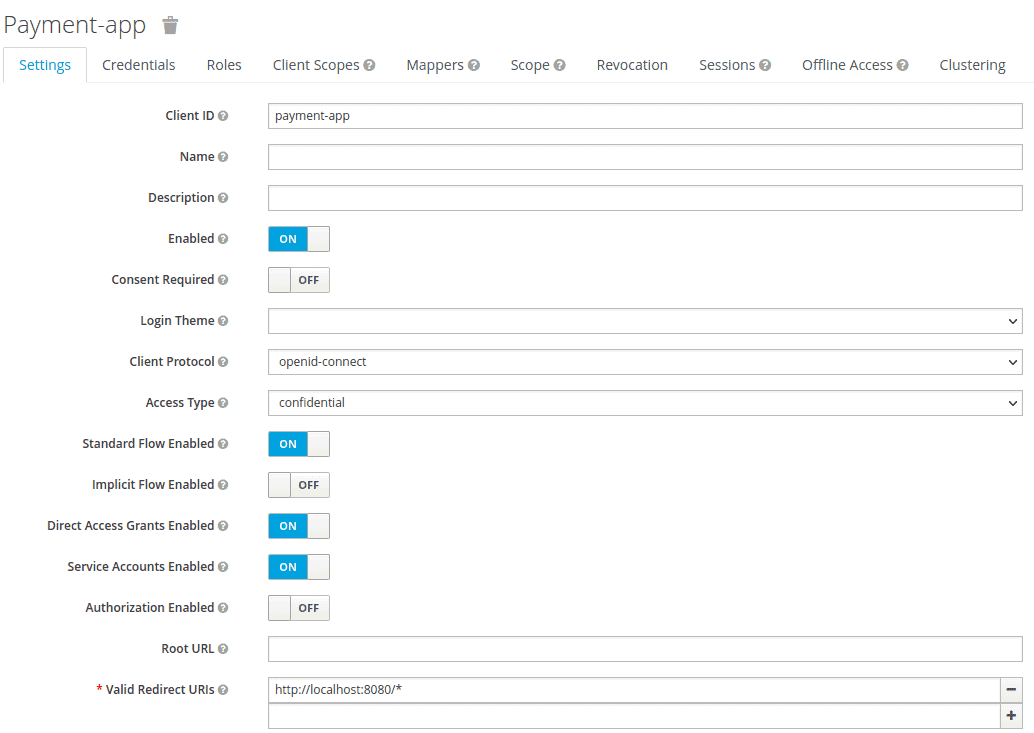This screenshot has width=1034, height=733.
Task: Click the trash icon beside Payment-app
Action: click(171, 25)
